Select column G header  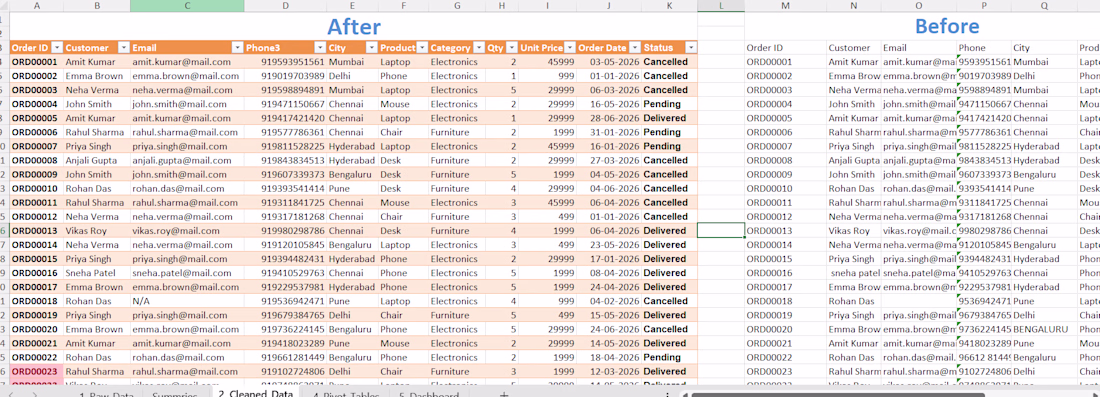pos(458,6)
